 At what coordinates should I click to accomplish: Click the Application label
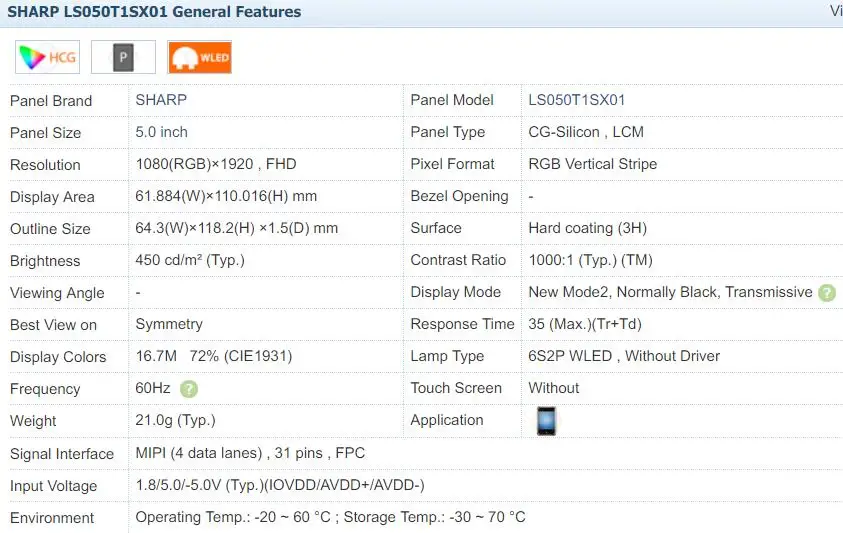(447, 420)
